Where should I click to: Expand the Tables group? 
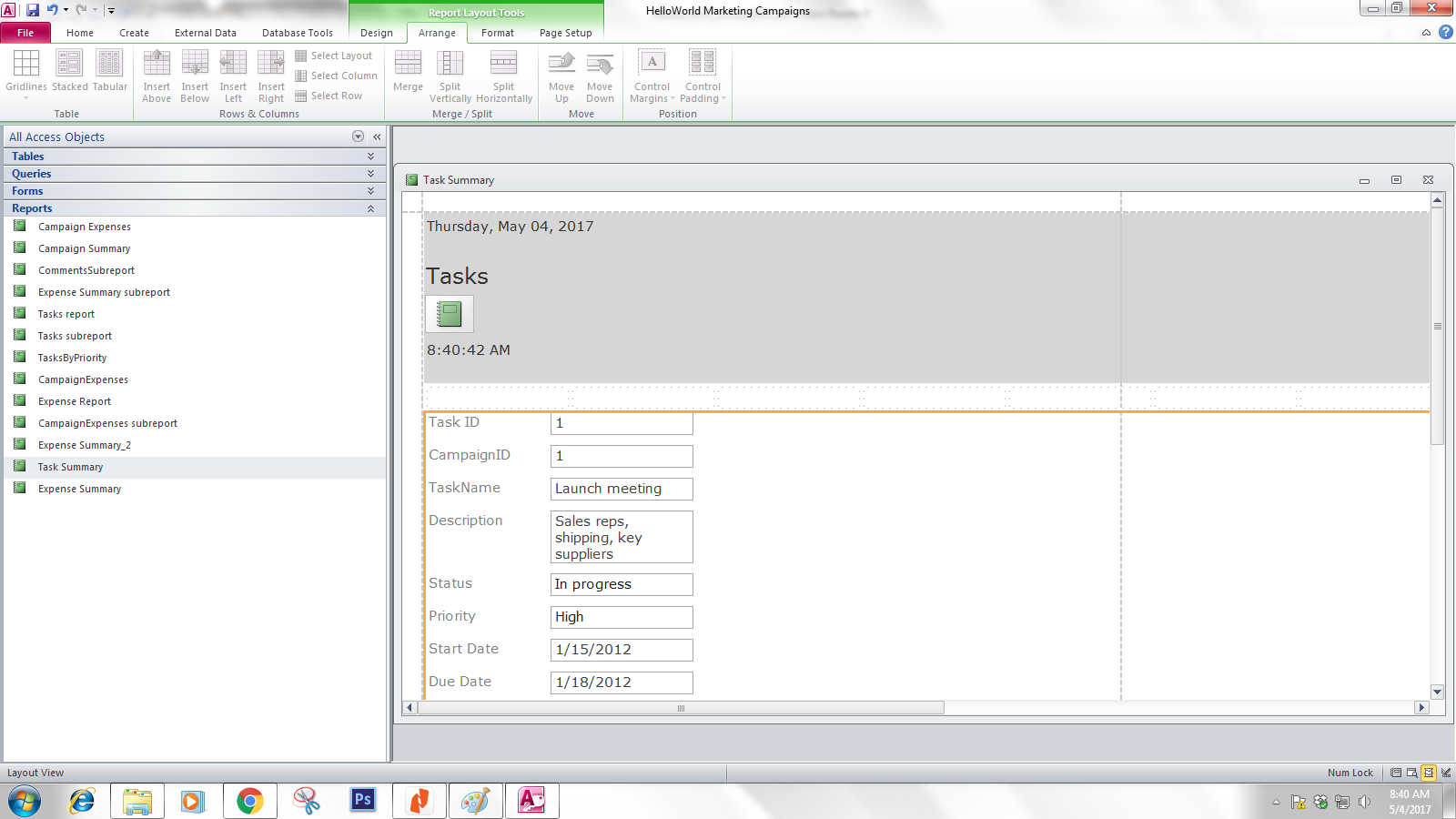[370, 156]
